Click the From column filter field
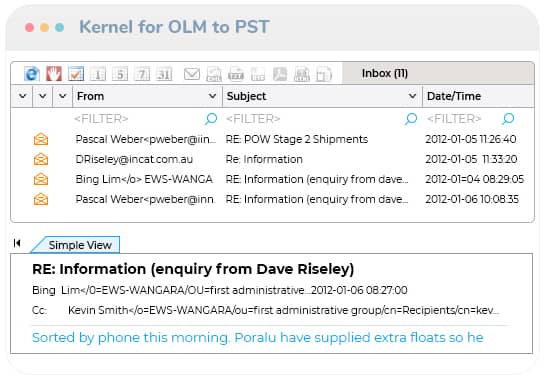The image size is (545, 380). [x=138, y=119]
